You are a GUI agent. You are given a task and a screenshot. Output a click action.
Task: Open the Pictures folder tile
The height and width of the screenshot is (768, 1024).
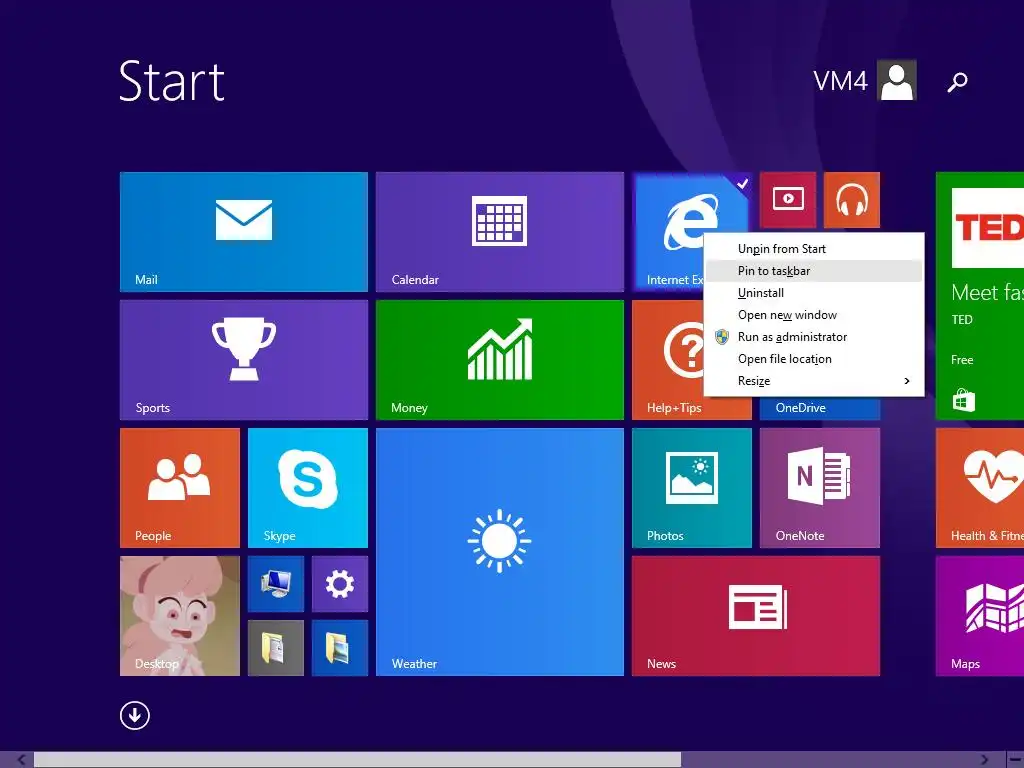coord(340,648)
